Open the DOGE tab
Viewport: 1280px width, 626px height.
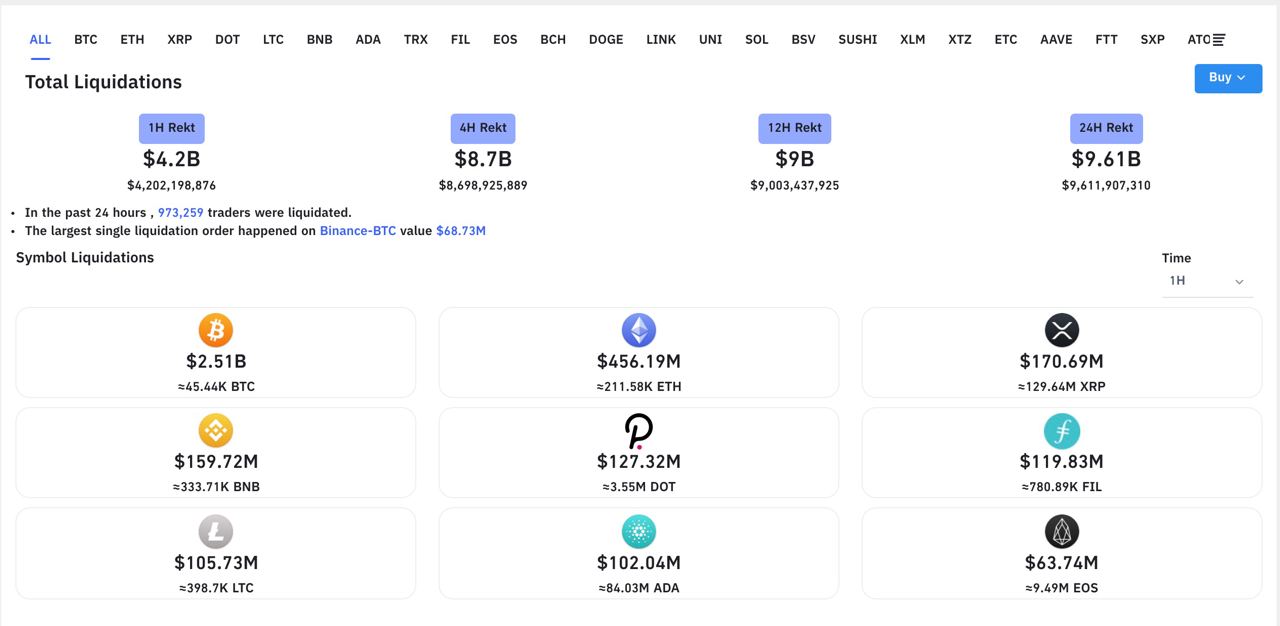[x=606, y=40]
